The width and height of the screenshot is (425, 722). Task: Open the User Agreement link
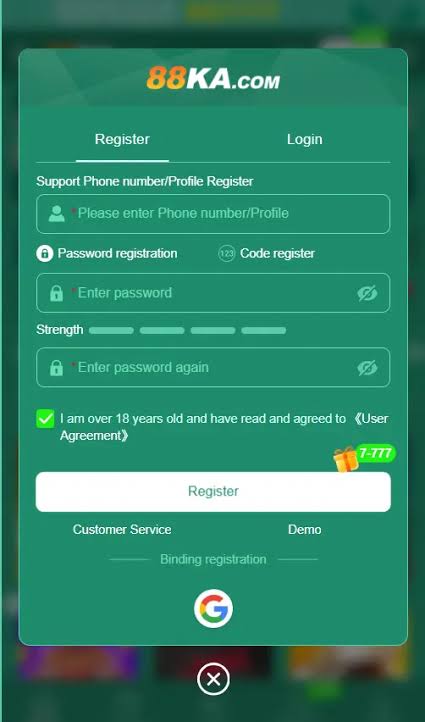(225, 427)
